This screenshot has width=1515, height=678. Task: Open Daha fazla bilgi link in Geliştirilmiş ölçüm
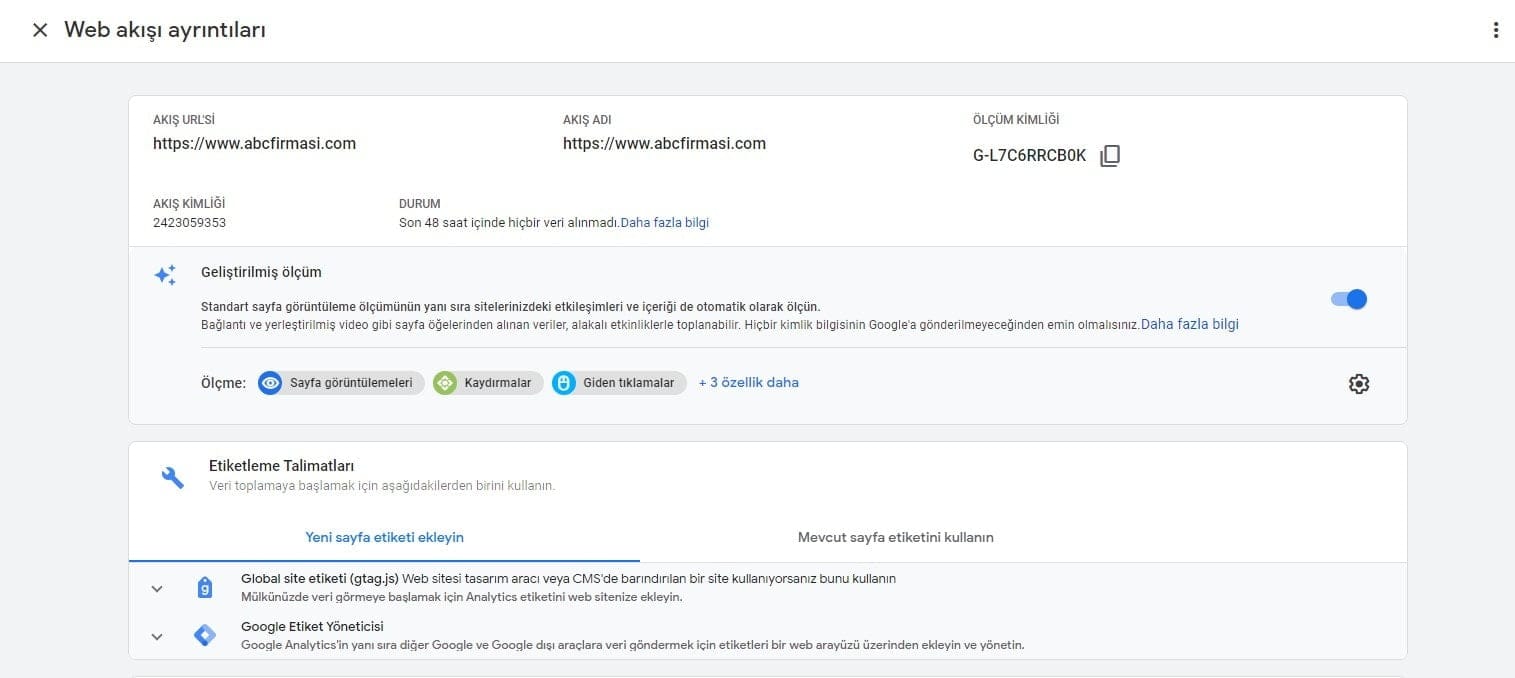tap(1190, 324)
